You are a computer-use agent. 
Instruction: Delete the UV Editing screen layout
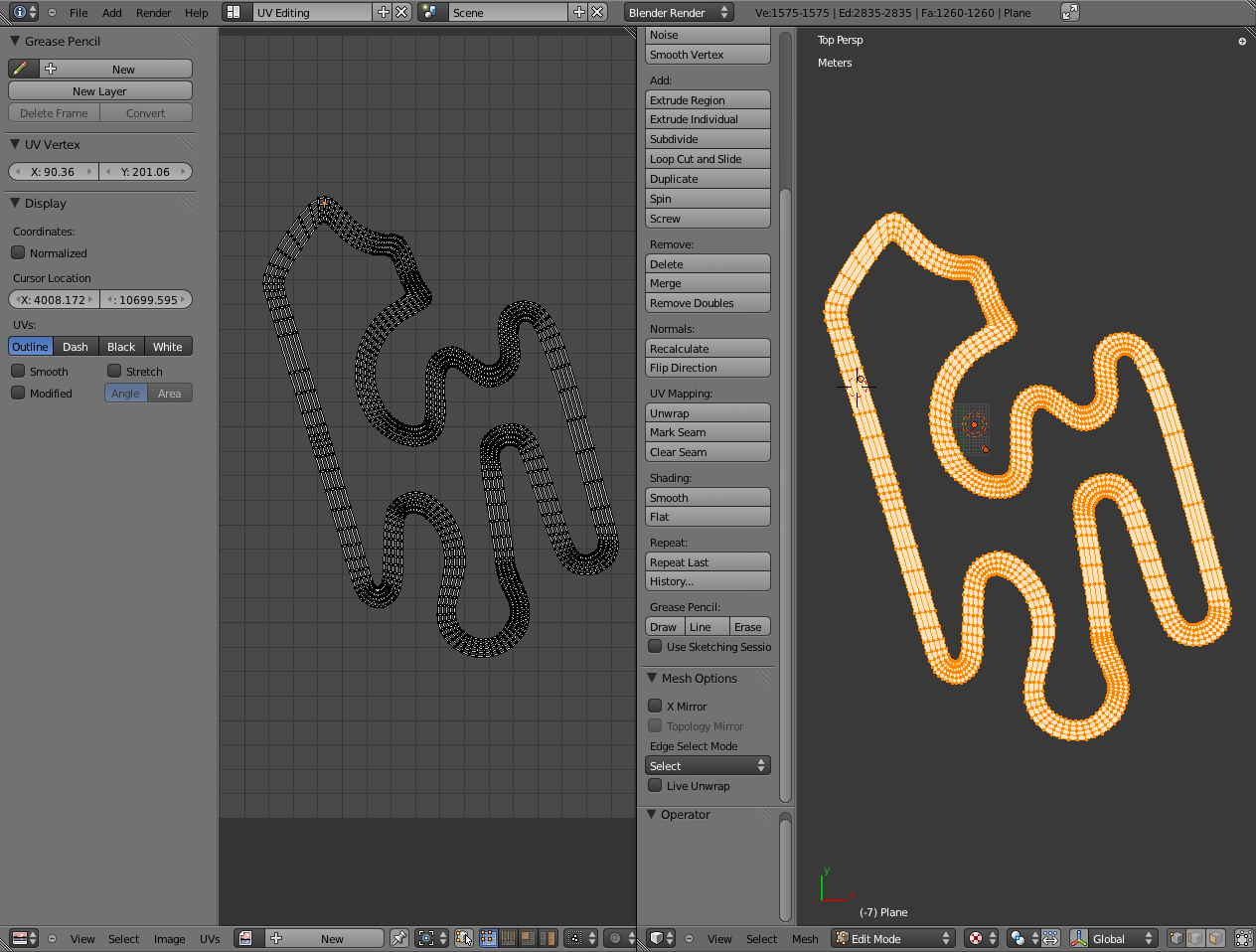(x=401, y=12)
